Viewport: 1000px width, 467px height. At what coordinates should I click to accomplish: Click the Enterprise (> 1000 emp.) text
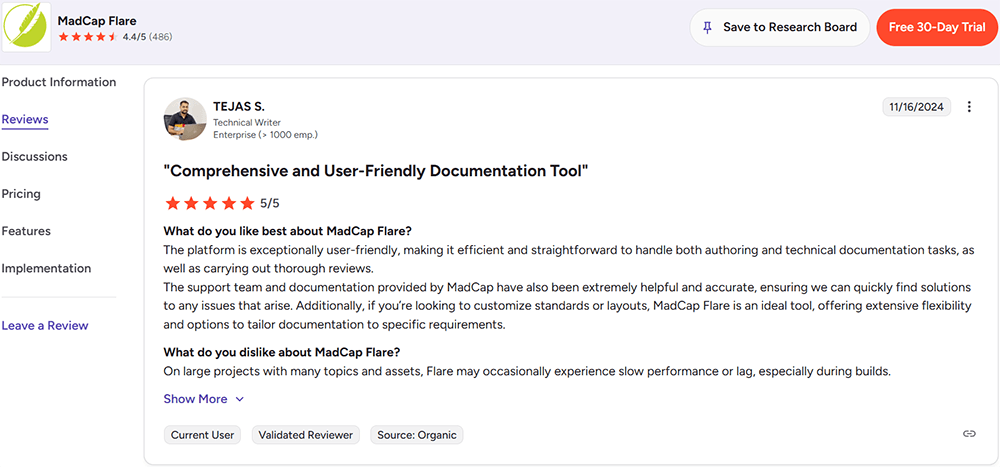(x=265, y=135)
